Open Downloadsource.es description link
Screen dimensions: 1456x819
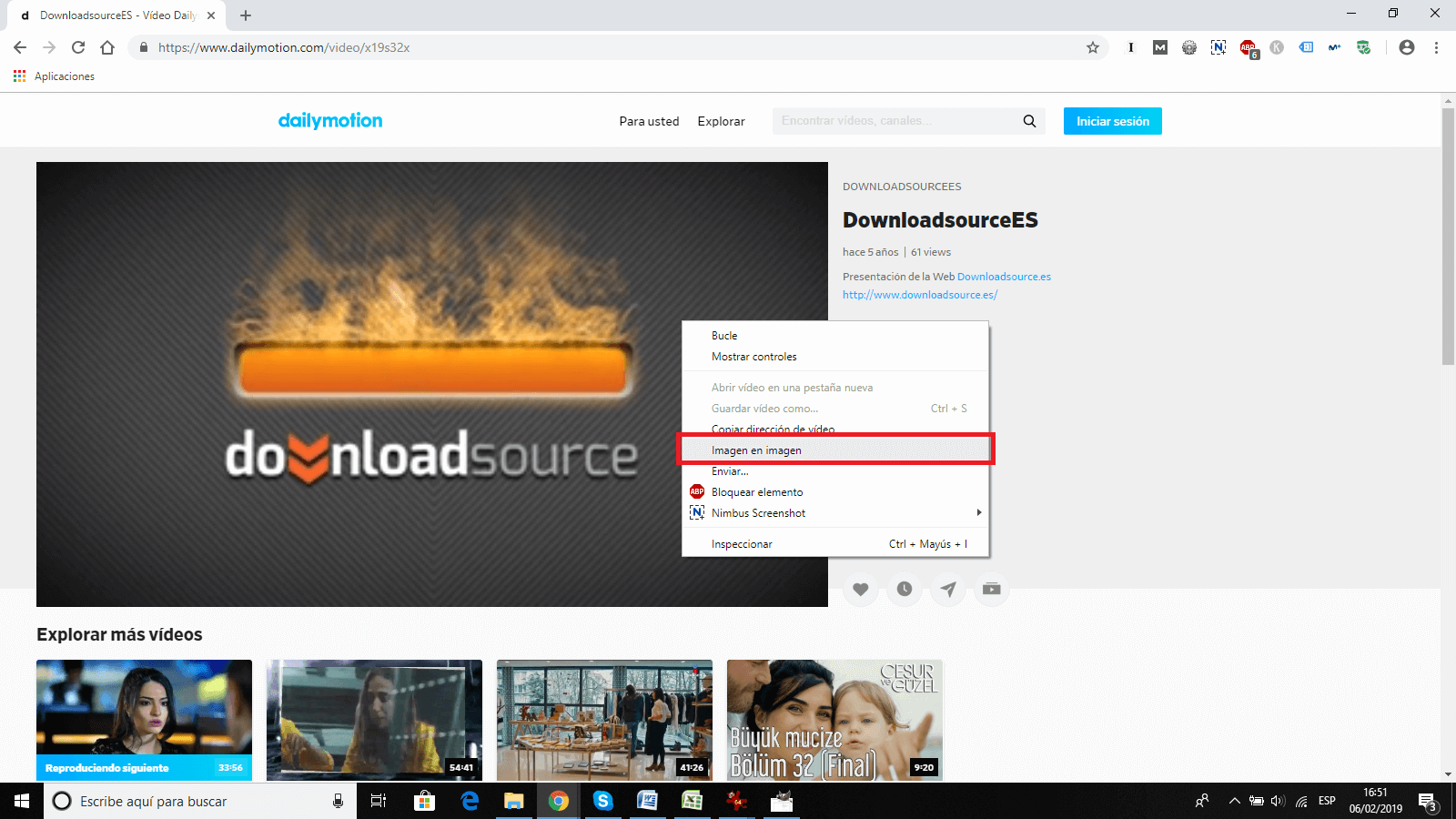pyautogui.click(x=1004, y=277)
